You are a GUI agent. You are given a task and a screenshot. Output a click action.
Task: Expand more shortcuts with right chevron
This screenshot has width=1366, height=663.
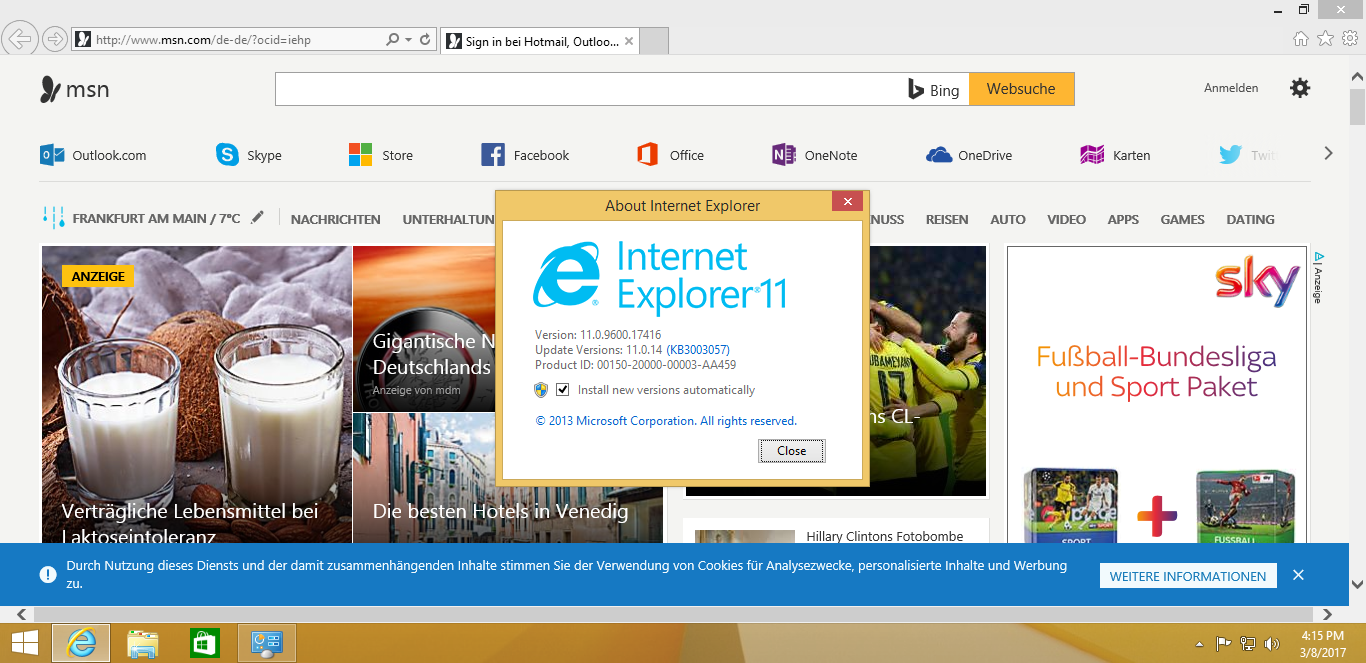1329,153
